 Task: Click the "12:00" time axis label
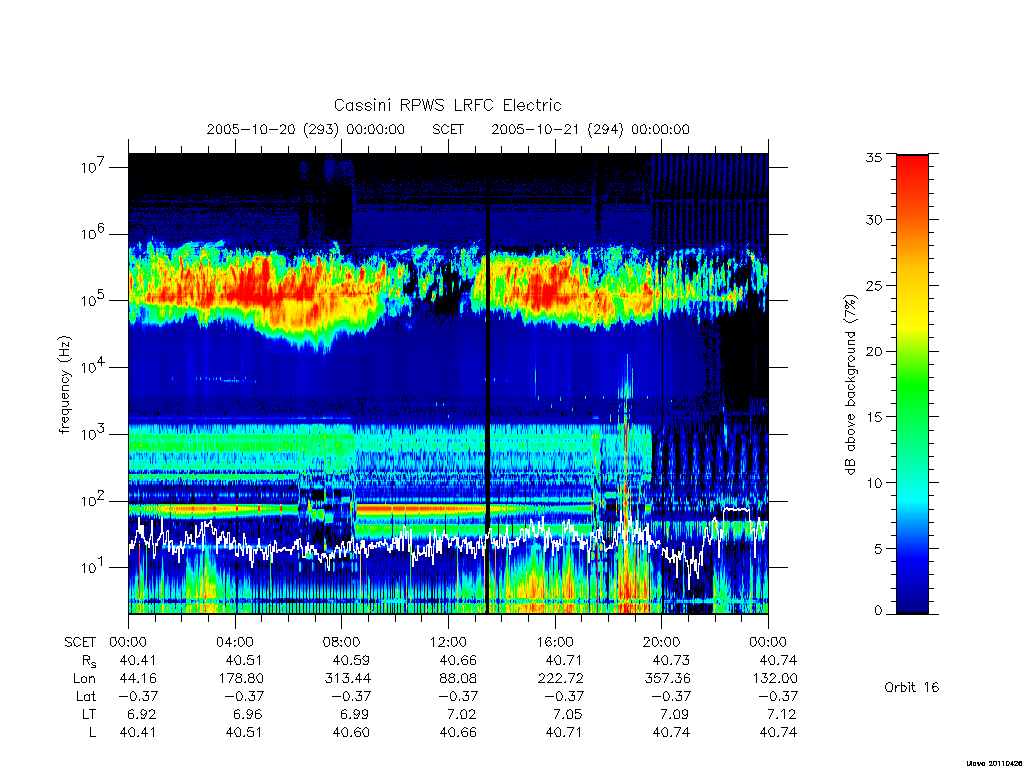(x=448, y=642)
